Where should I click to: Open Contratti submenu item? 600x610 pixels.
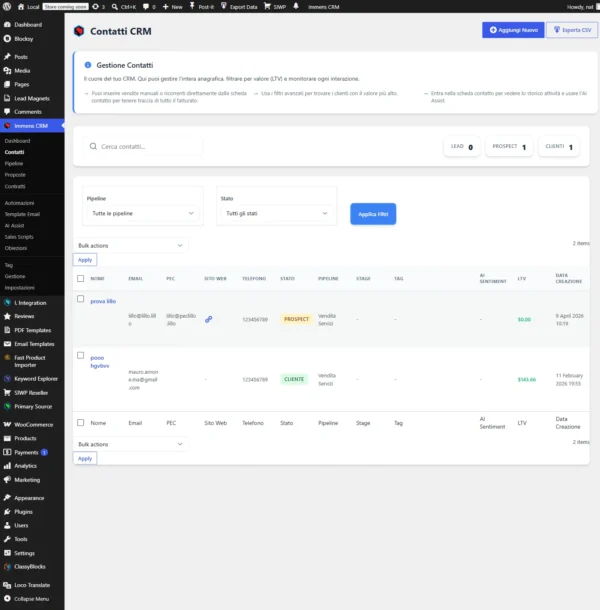click(x=15, y=186)
